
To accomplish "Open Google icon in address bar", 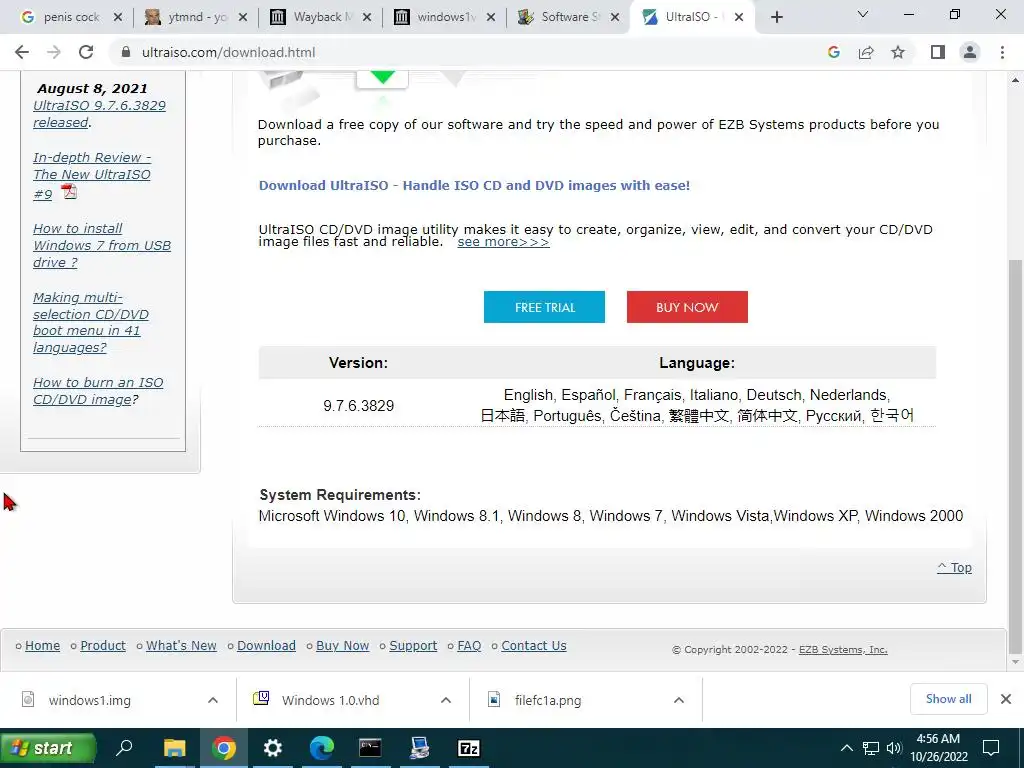I will tap(833, 52).
